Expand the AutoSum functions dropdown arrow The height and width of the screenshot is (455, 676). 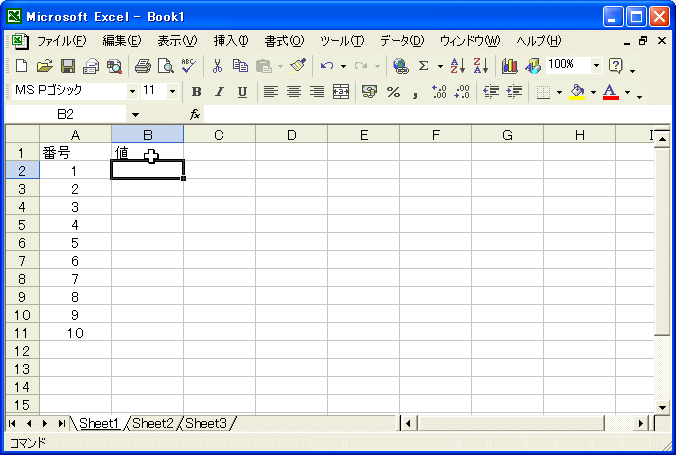coord(440,66)
